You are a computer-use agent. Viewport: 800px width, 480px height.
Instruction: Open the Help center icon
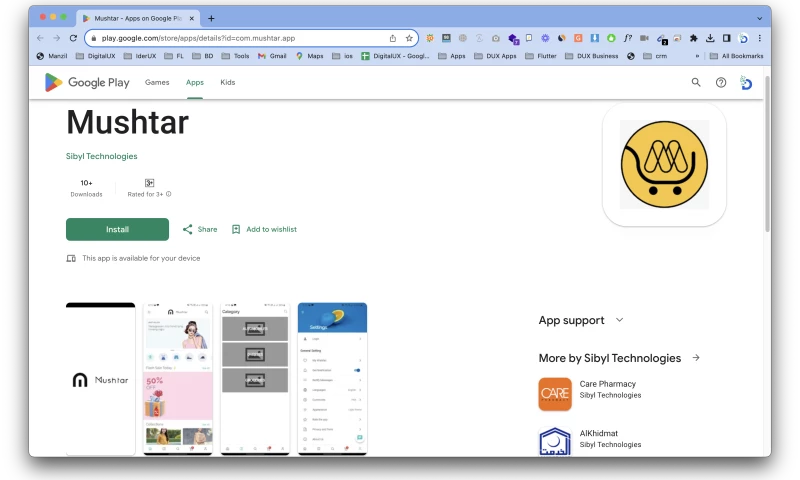pos(721,82)
